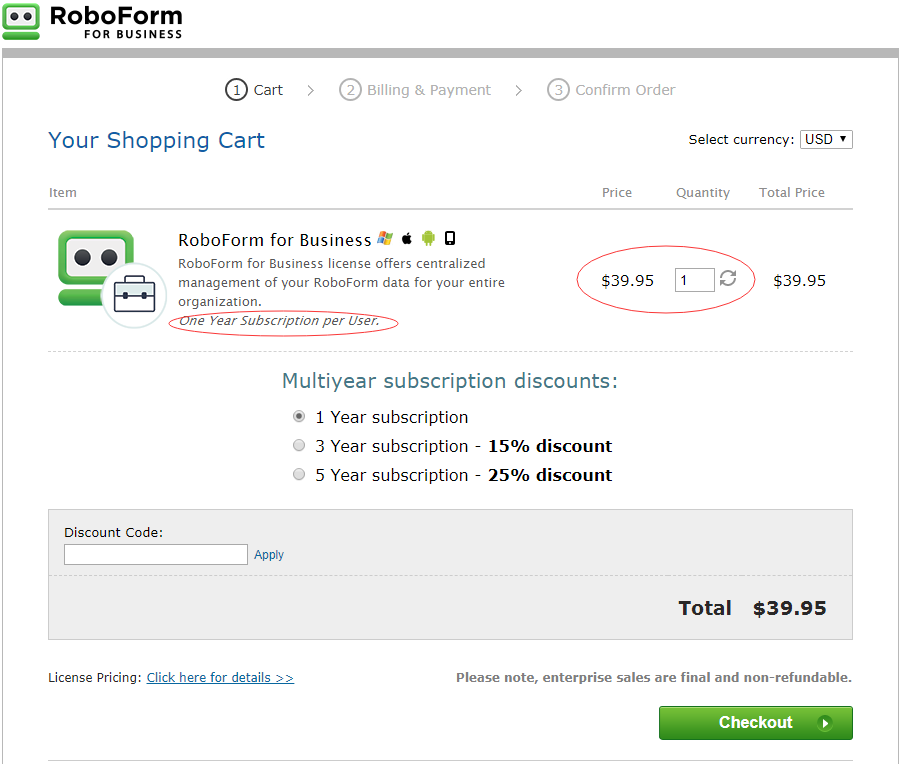Click the Apple platform icon
This screenshot has width=901, height=764.
point(407,238)
